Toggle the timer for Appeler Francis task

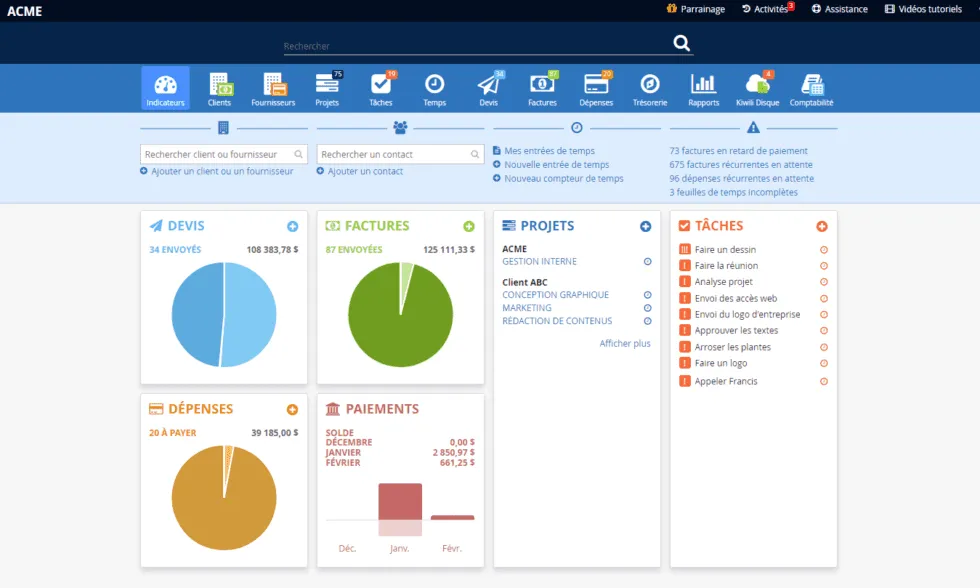824,381
